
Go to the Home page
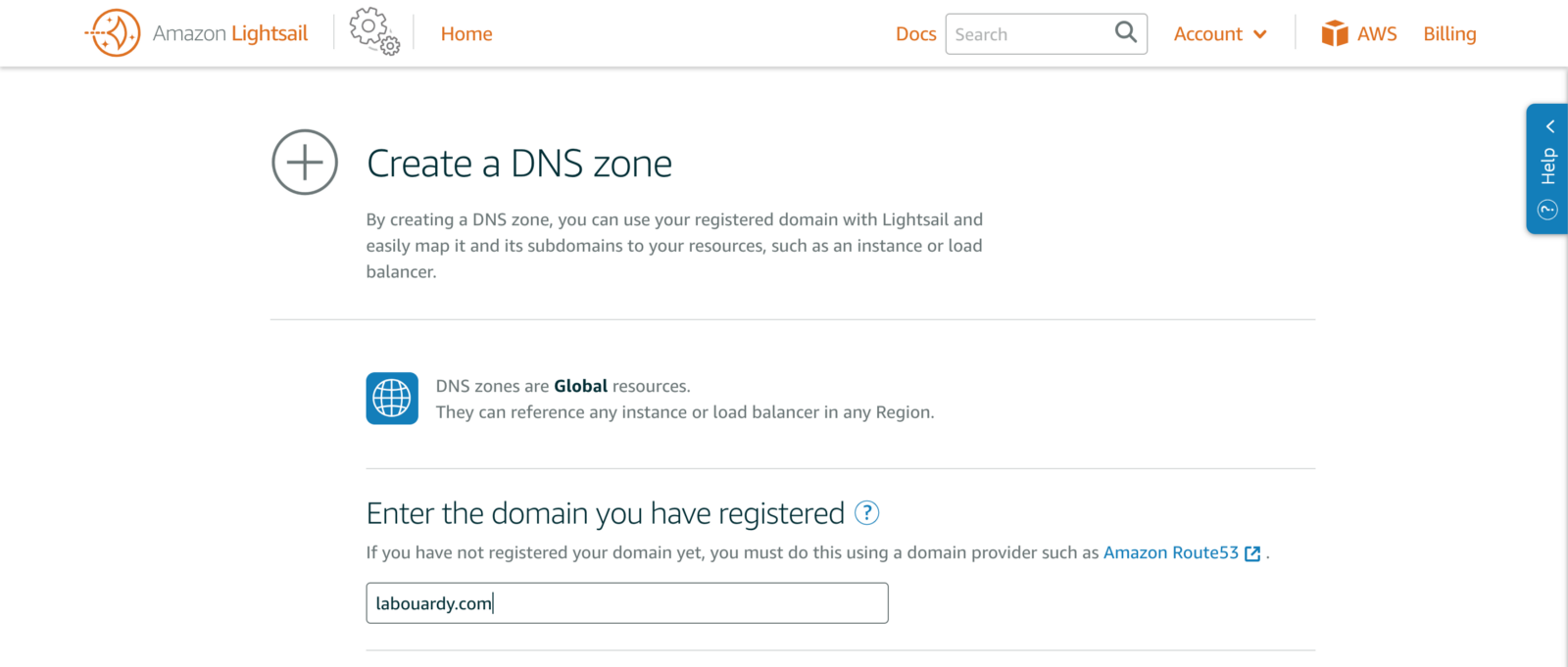point(466,34)
